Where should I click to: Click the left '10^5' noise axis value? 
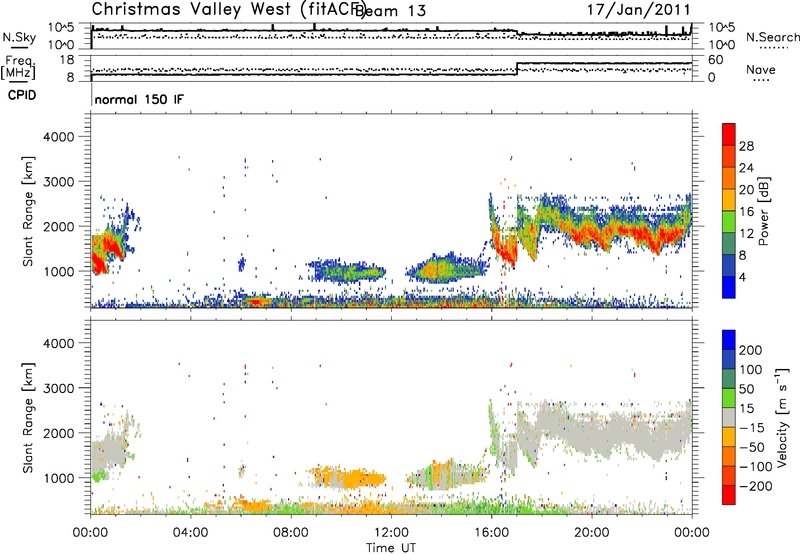click(61, 27)
